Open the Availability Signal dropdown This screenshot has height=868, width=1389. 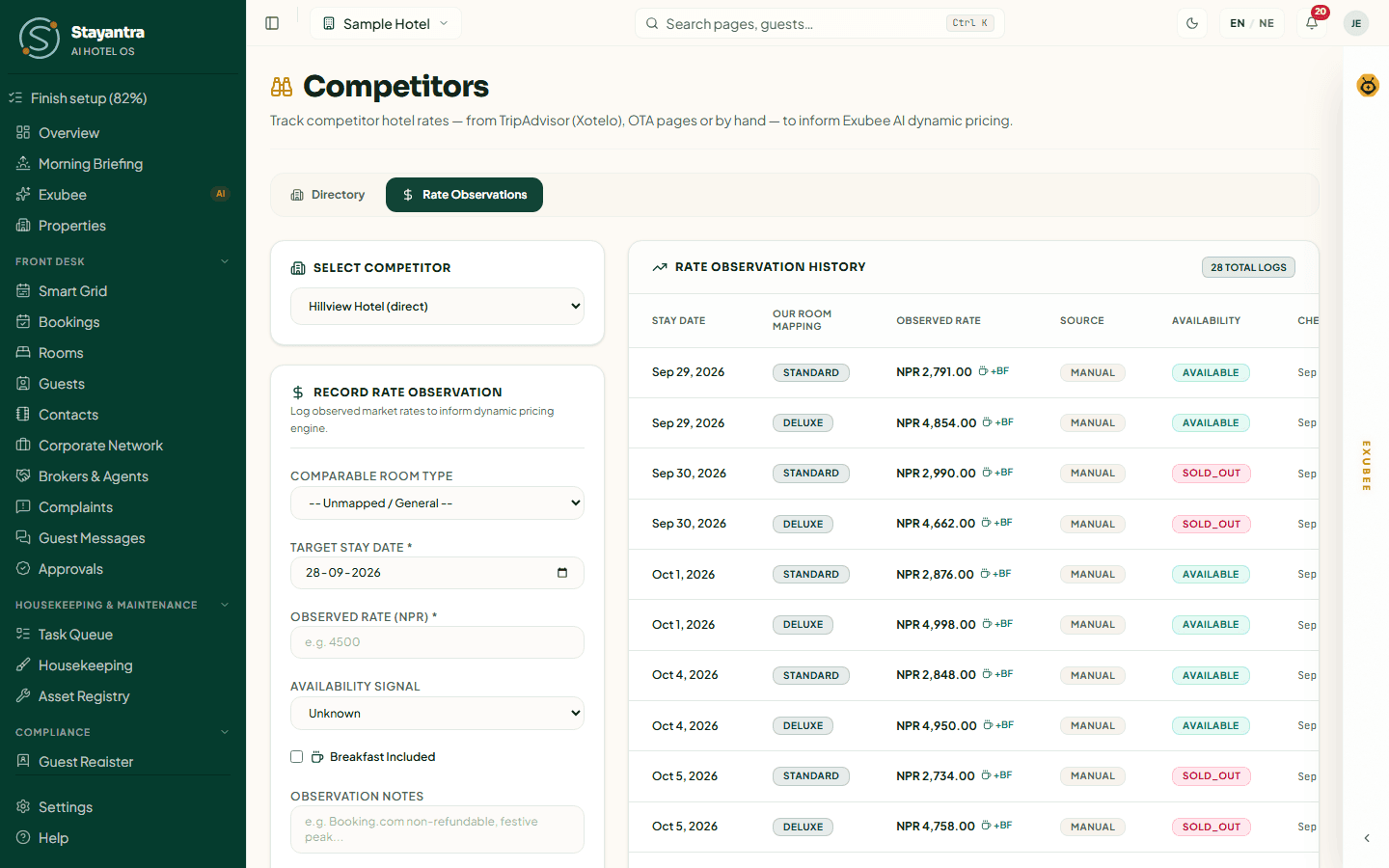coord(437,714)
